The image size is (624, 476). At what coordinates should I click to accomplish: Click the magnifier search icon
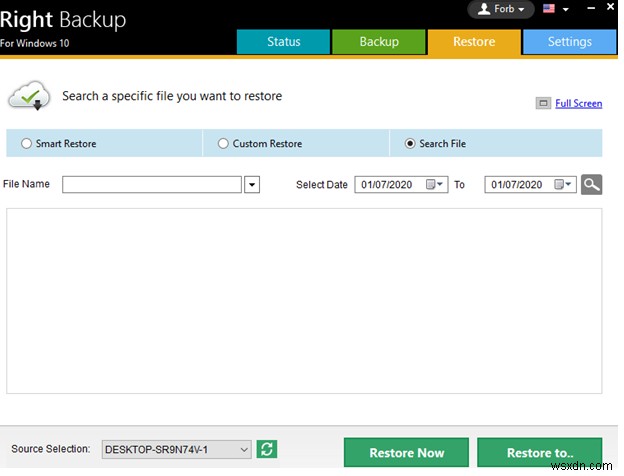(592, 184)
